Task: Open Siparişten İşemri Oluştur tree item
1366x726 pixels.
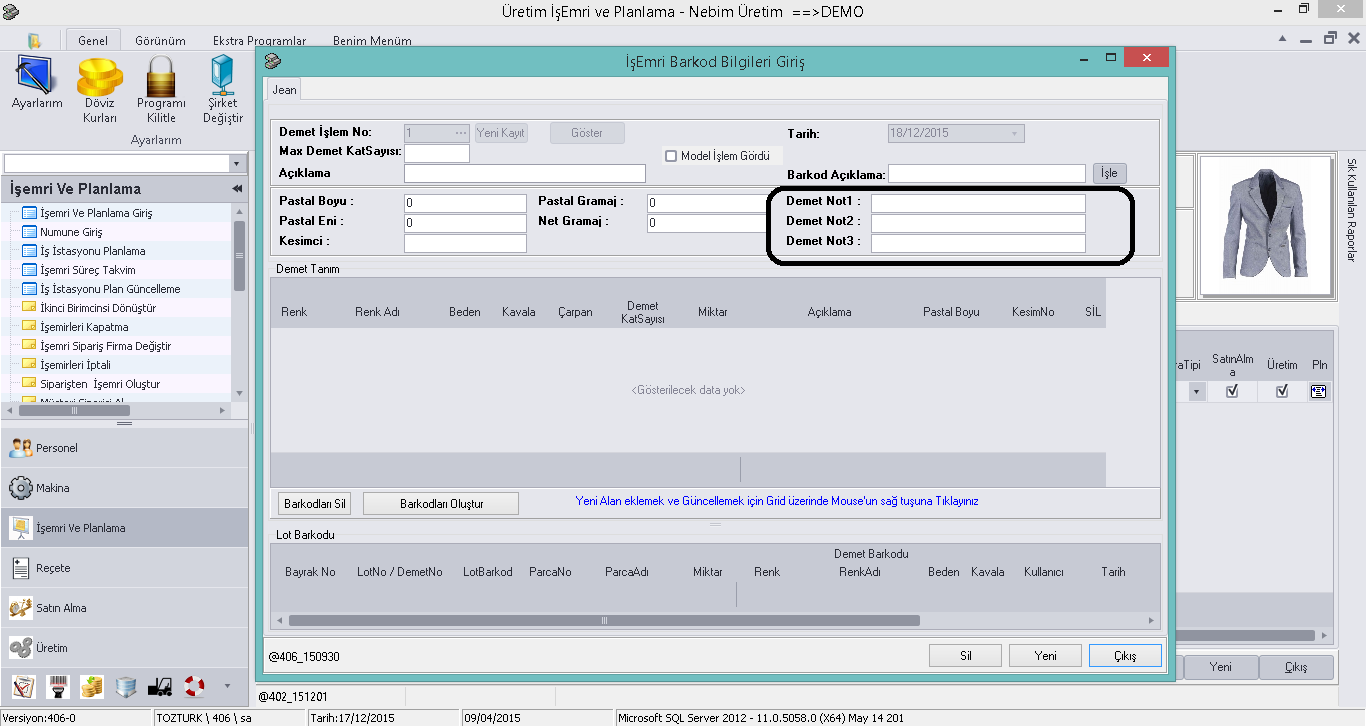Action: 100,384
